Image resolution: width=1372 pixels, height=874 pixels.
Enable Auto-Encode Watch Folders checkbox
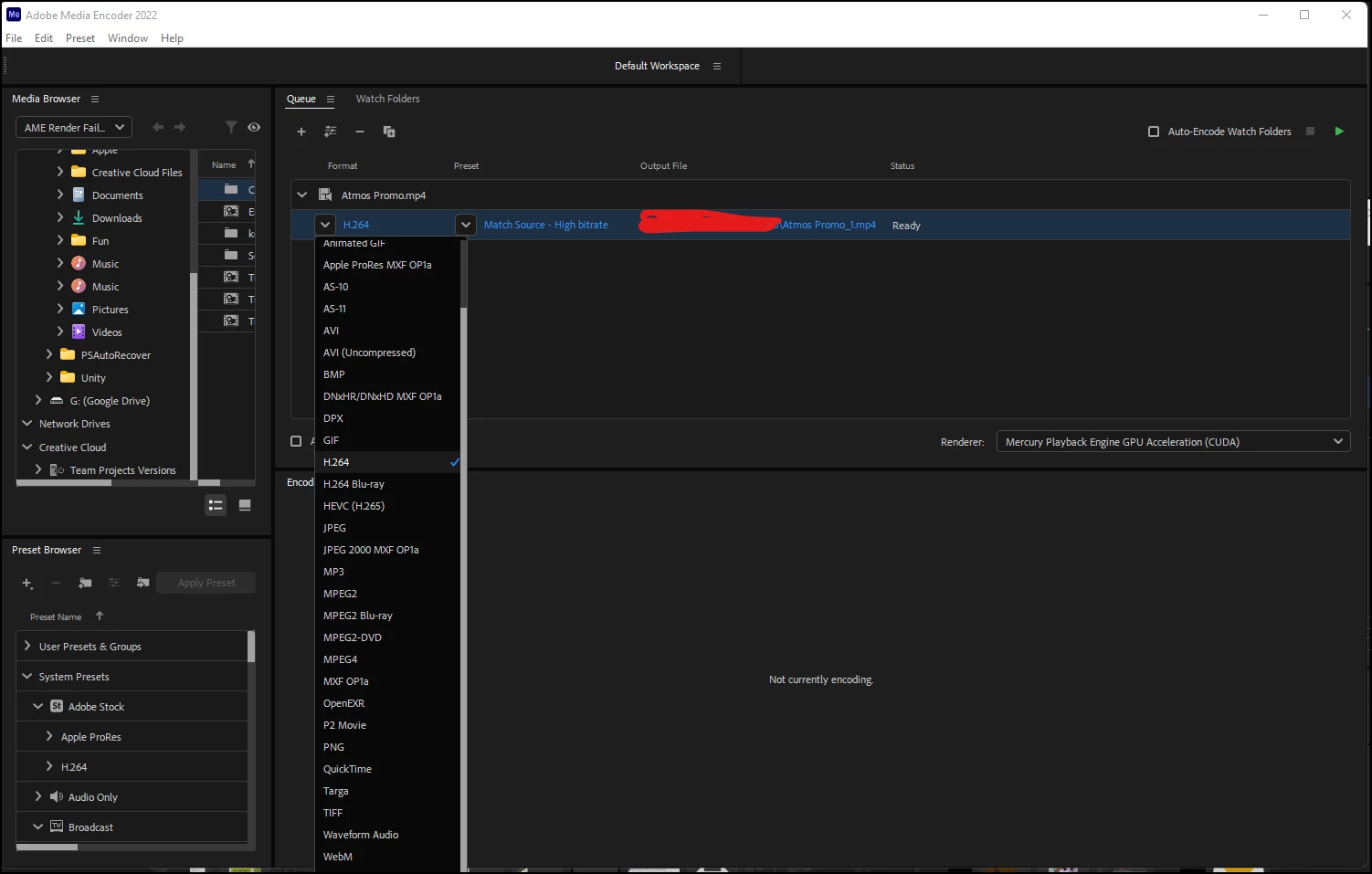tap(1154, 132)
